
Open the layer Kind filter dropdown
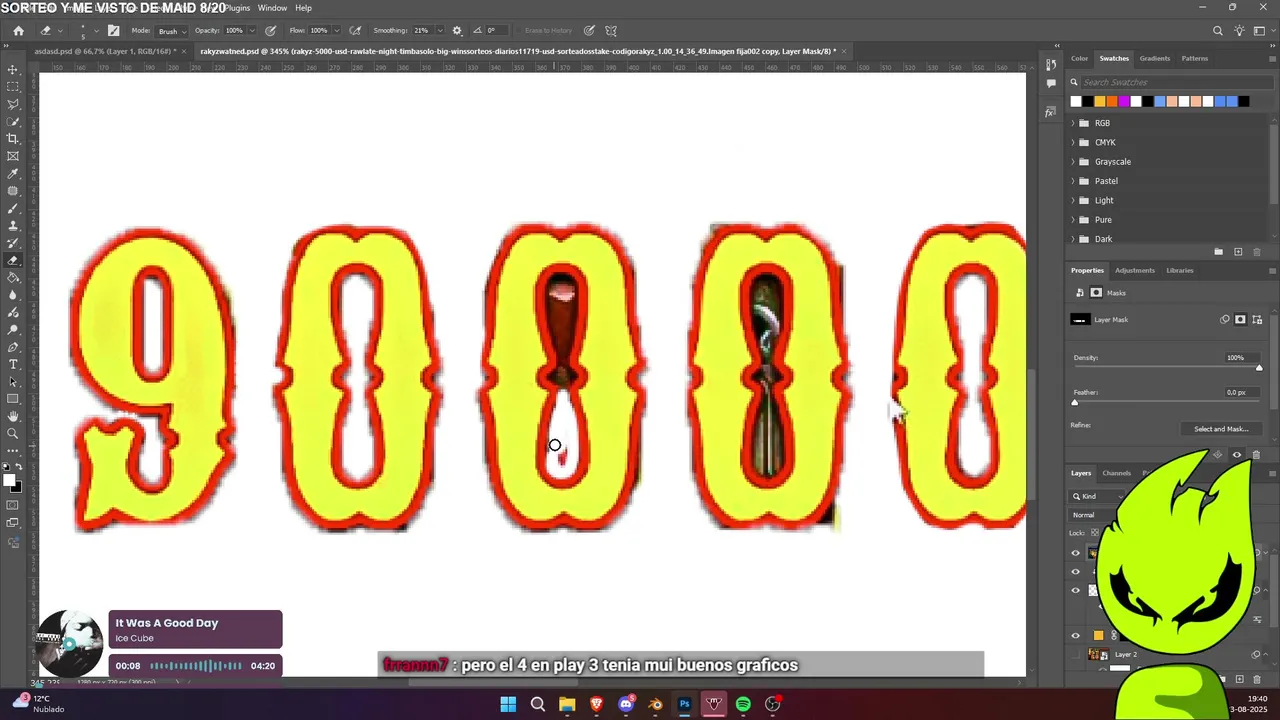[1096, 496]
